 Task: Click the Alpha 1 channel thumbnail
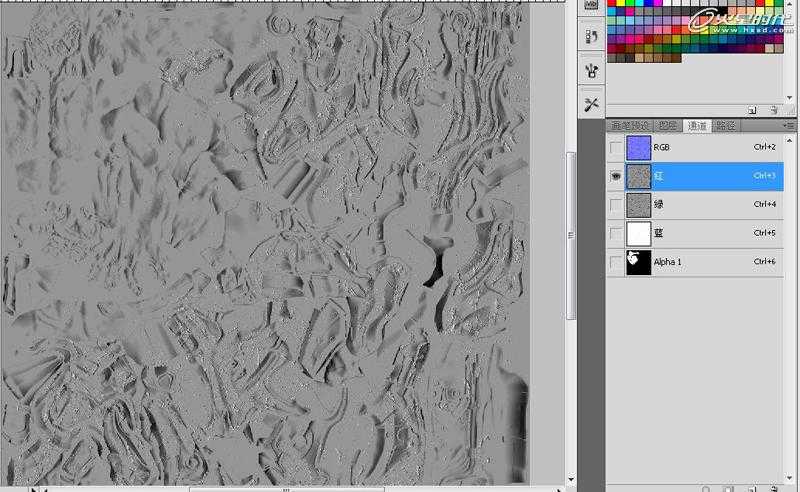[639, 262]
